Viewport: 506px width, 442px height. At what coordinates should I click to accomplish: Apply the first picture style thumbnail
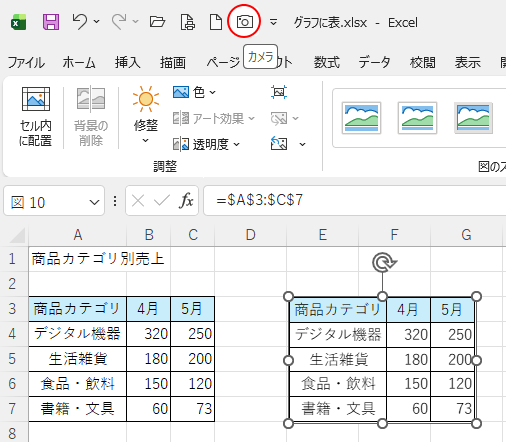tap(361, 118)
